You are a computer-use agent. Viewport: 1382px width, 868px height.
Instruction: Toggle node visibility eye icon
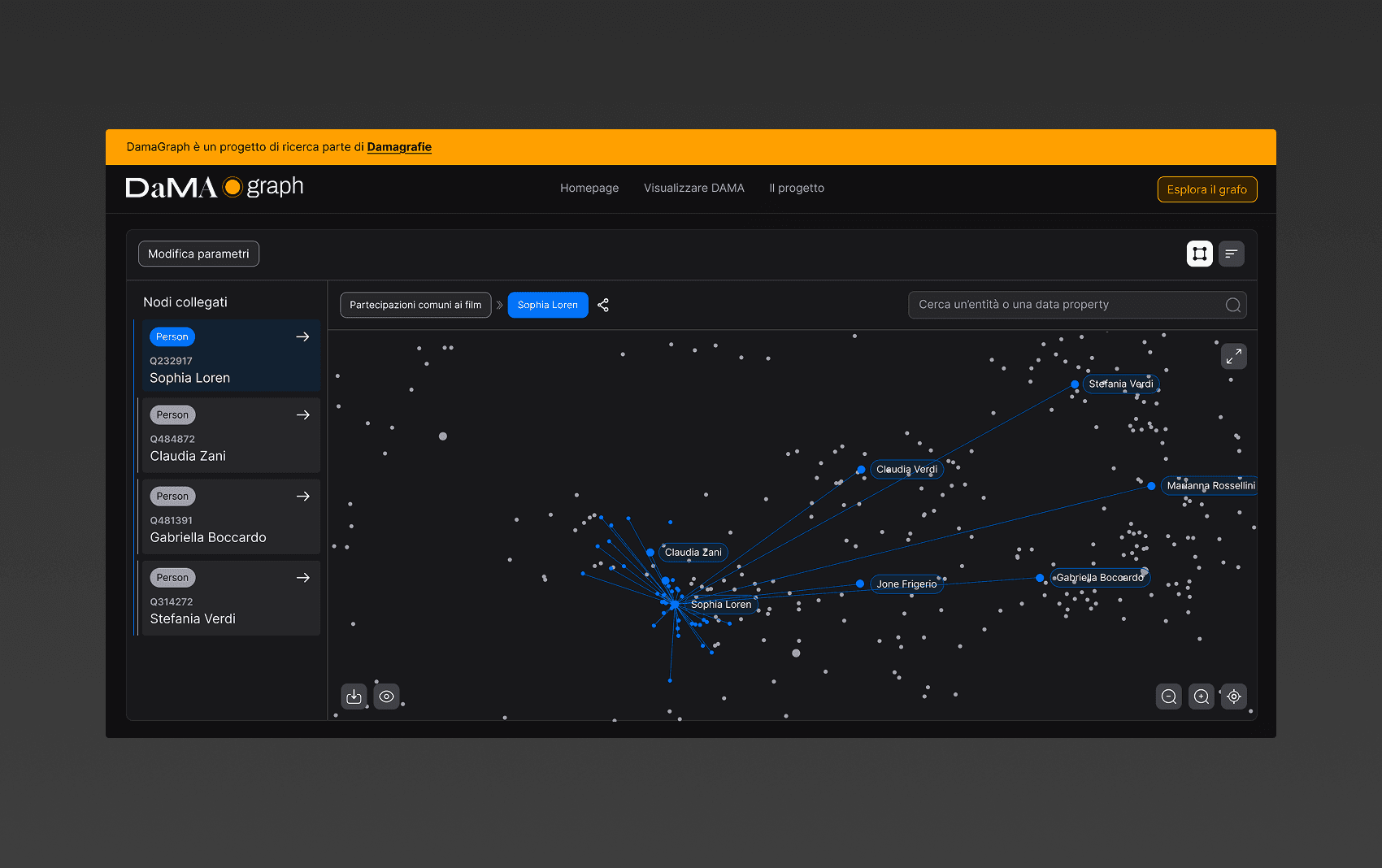pos(386,697)
